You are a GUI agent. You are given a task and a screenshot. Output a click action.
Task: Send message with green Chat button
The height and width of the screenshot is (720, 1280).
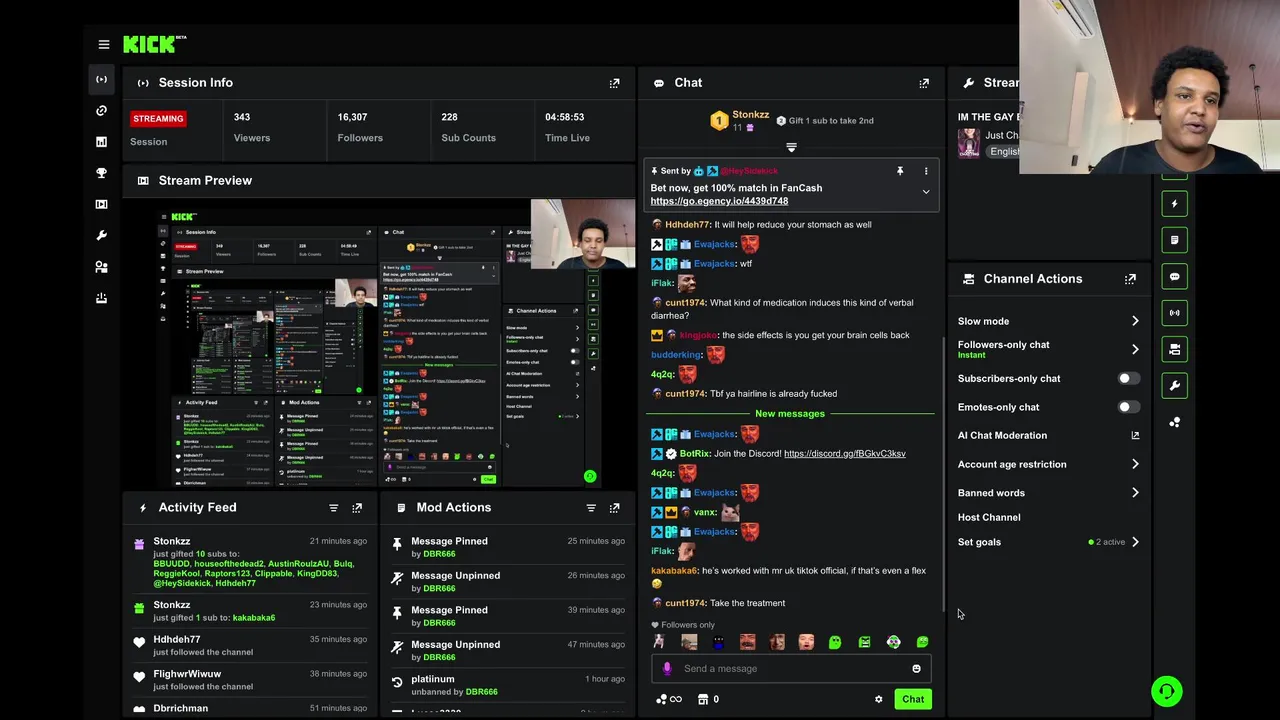(x=913, y=700)
